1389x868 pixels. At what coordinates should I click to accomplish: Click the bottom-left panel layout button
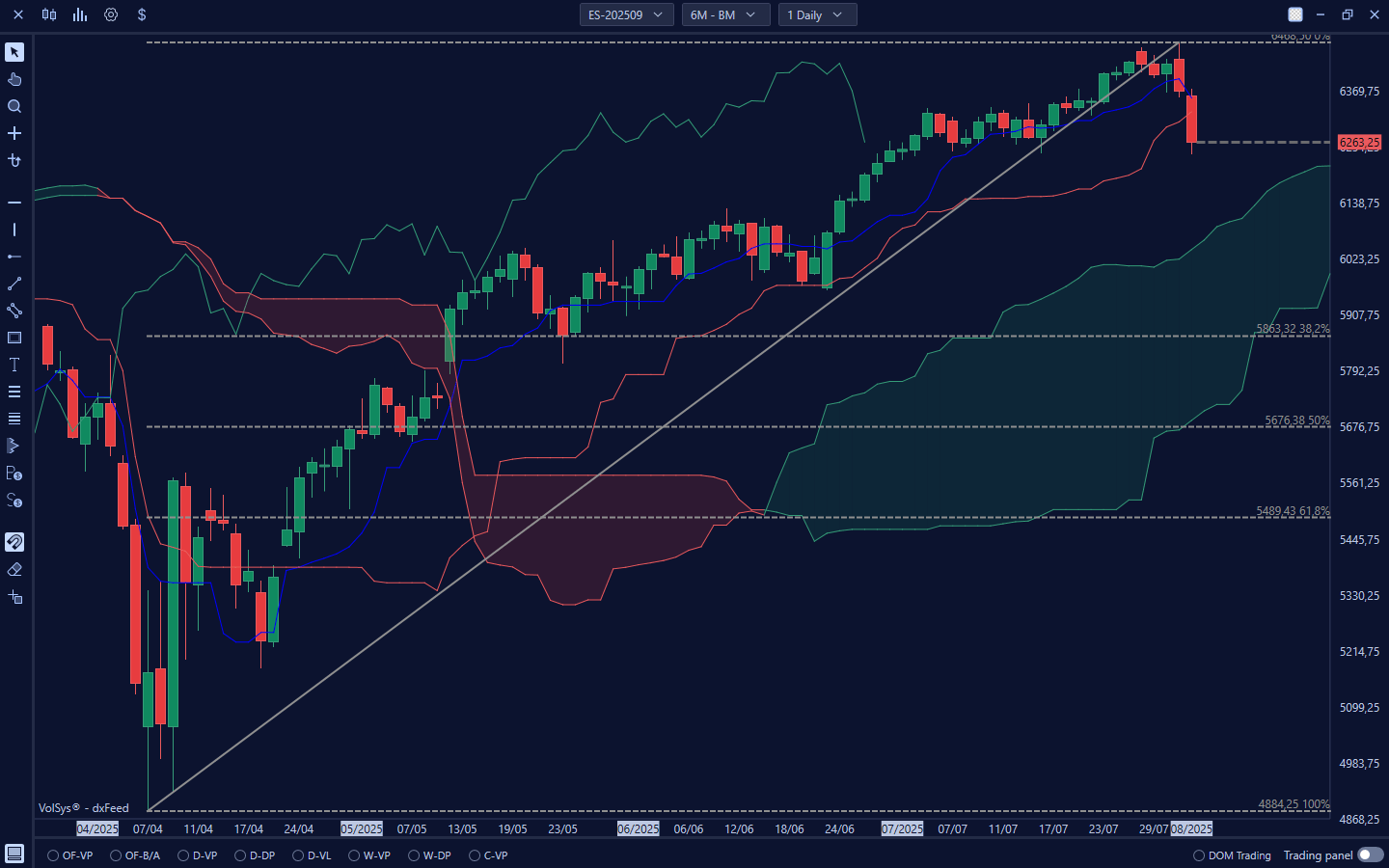14,854
